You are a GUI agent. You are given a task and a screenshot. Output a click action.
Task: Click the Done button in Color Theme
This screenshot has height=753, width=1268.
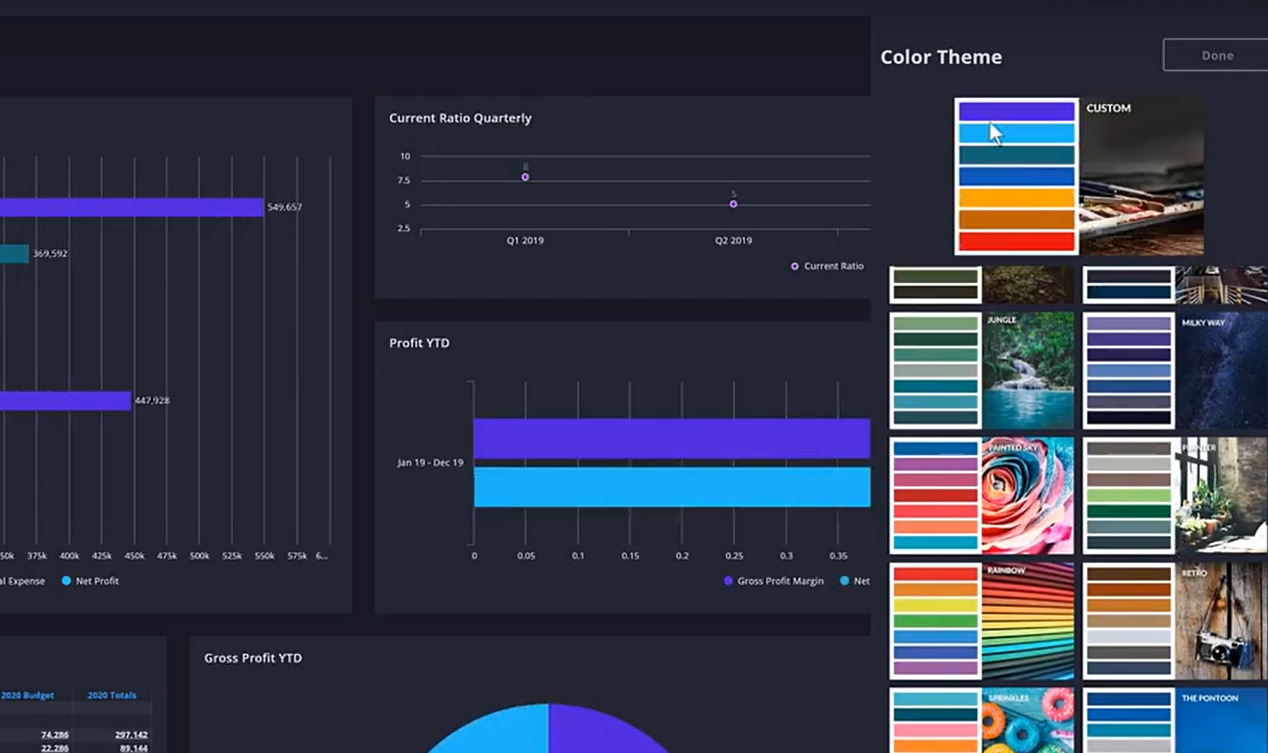pos(1215,56)
